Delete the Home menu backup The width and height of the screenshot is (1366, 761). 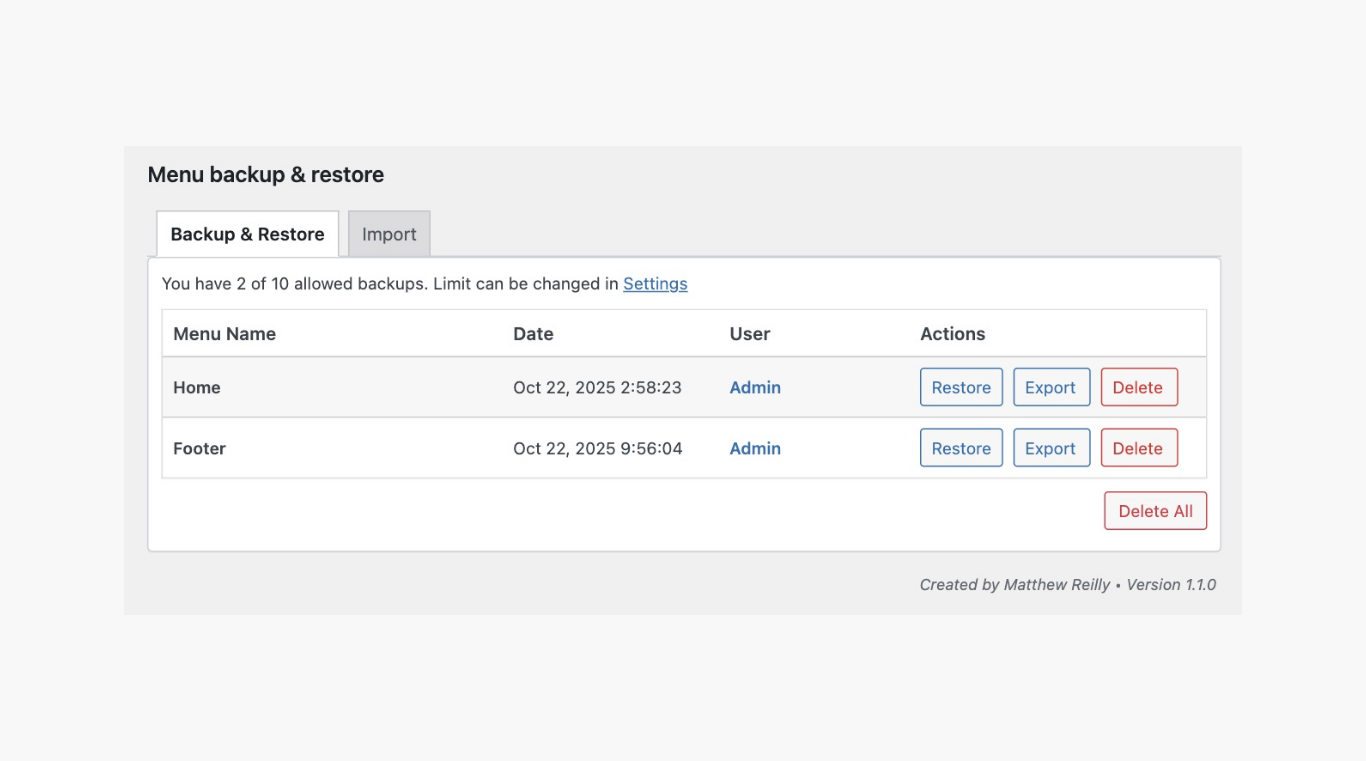[x=1138, y=388]
